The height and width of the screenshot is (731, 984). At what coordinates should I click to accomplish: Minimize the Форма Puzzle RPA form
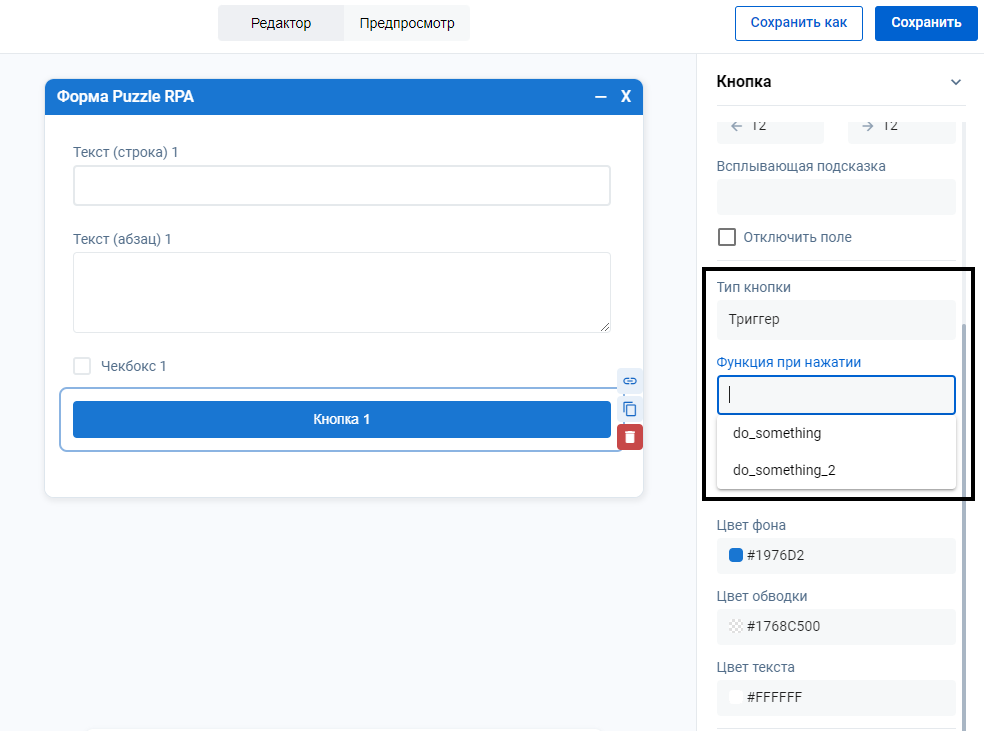[601, 97]
